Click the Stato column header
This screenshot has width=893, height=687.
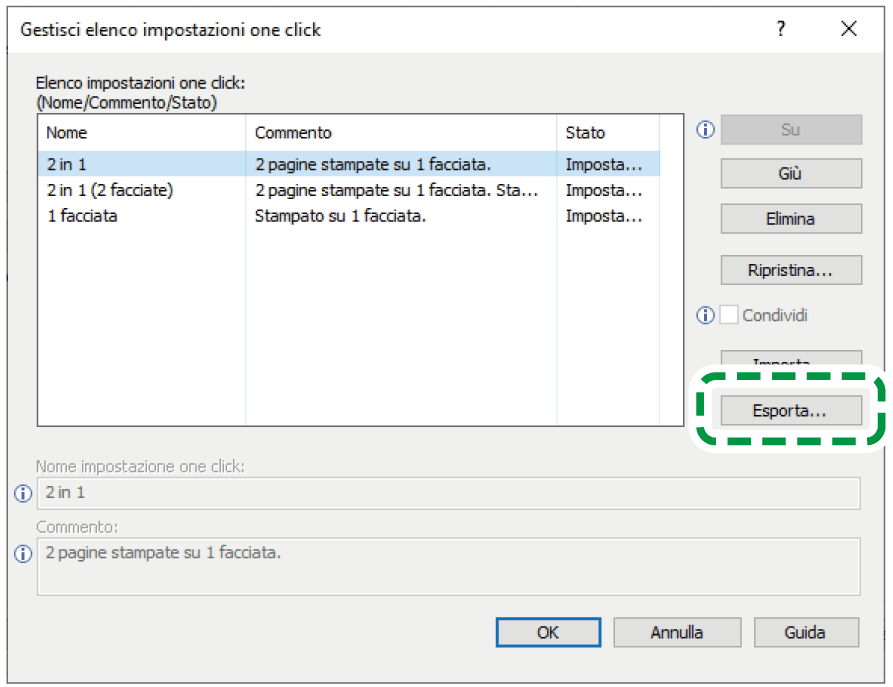pyautogui.click(x=607, y=132)
